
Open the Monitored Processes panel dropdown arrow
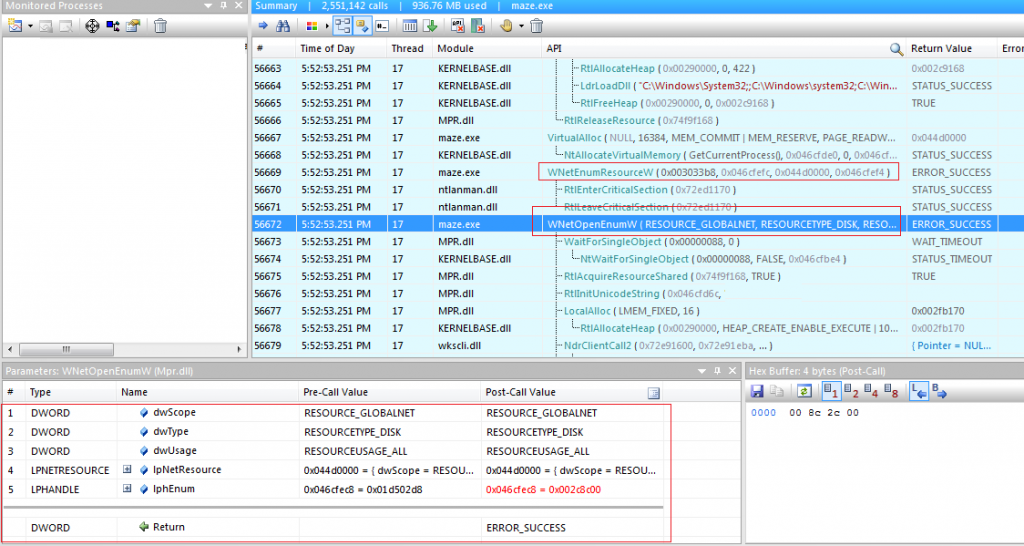tap(28, 26)
